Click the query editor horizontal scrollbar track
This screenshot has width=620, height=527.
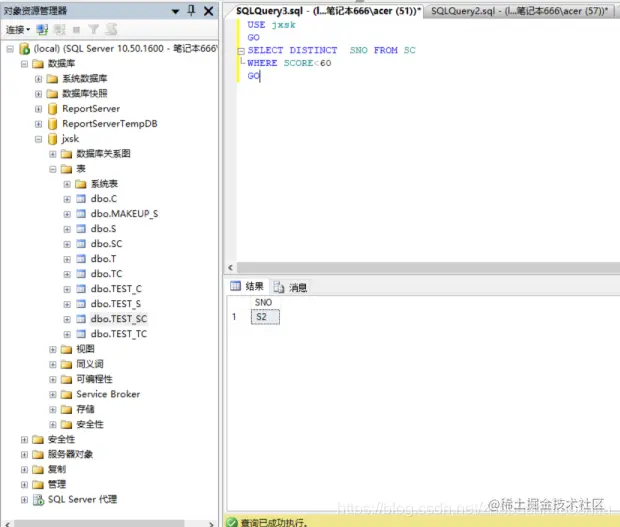click(x=428, y=268)
